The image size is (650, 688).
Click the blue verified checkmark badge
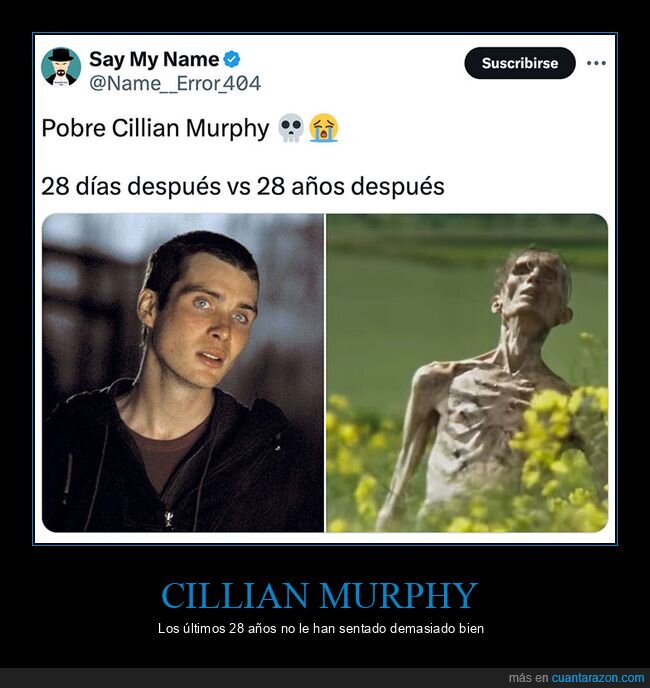(x=232, y=60)
